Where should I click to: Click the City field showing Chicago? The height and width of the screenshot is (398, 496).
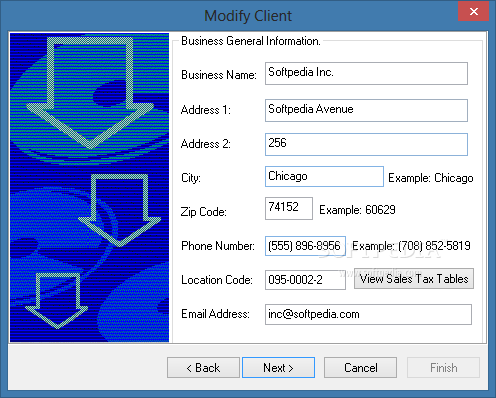pyautogui.click(x=324, y=176)
